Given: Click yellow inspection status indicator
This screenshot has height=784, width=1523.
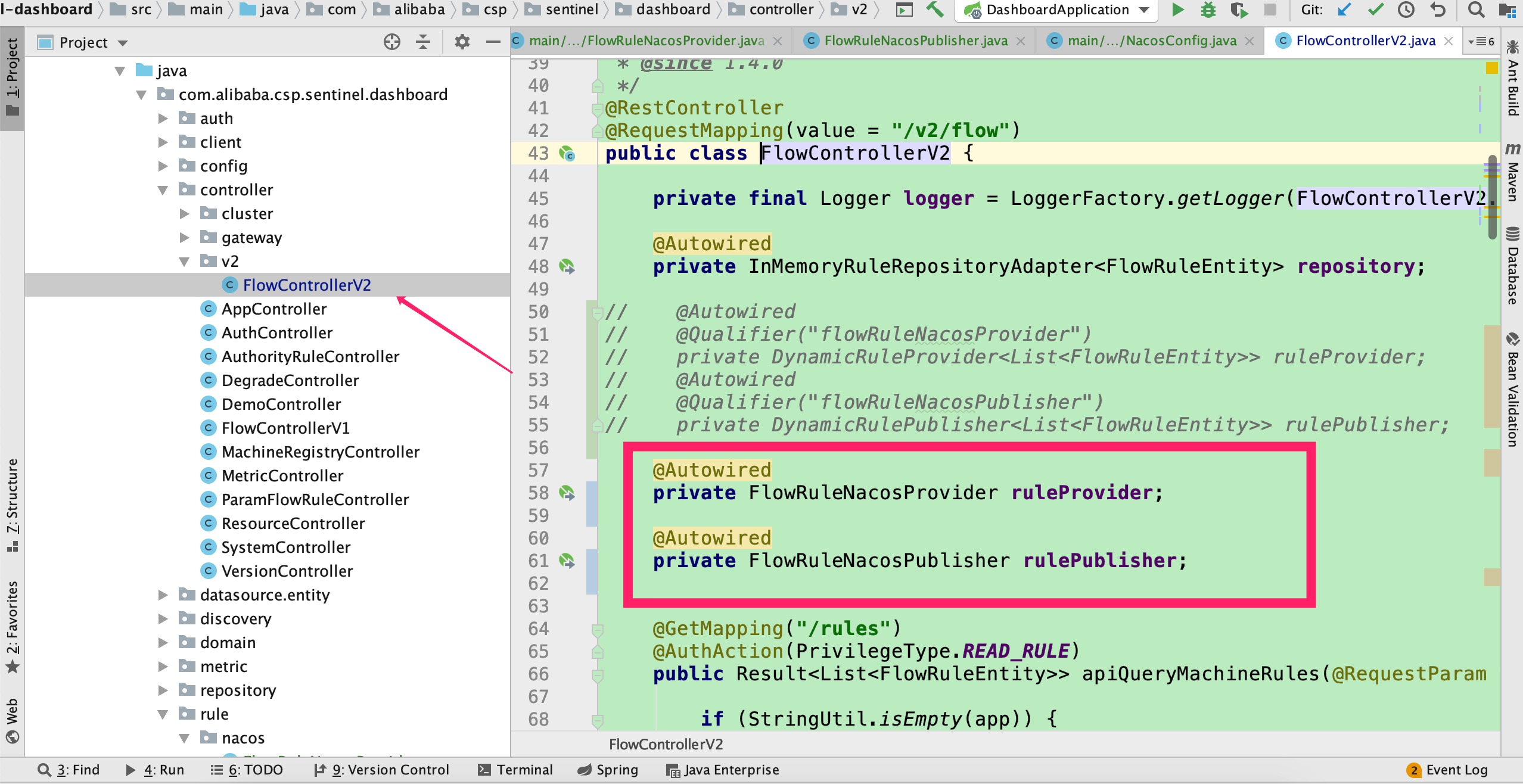Looking at the screenshot, I should (x=1492, y=68).
